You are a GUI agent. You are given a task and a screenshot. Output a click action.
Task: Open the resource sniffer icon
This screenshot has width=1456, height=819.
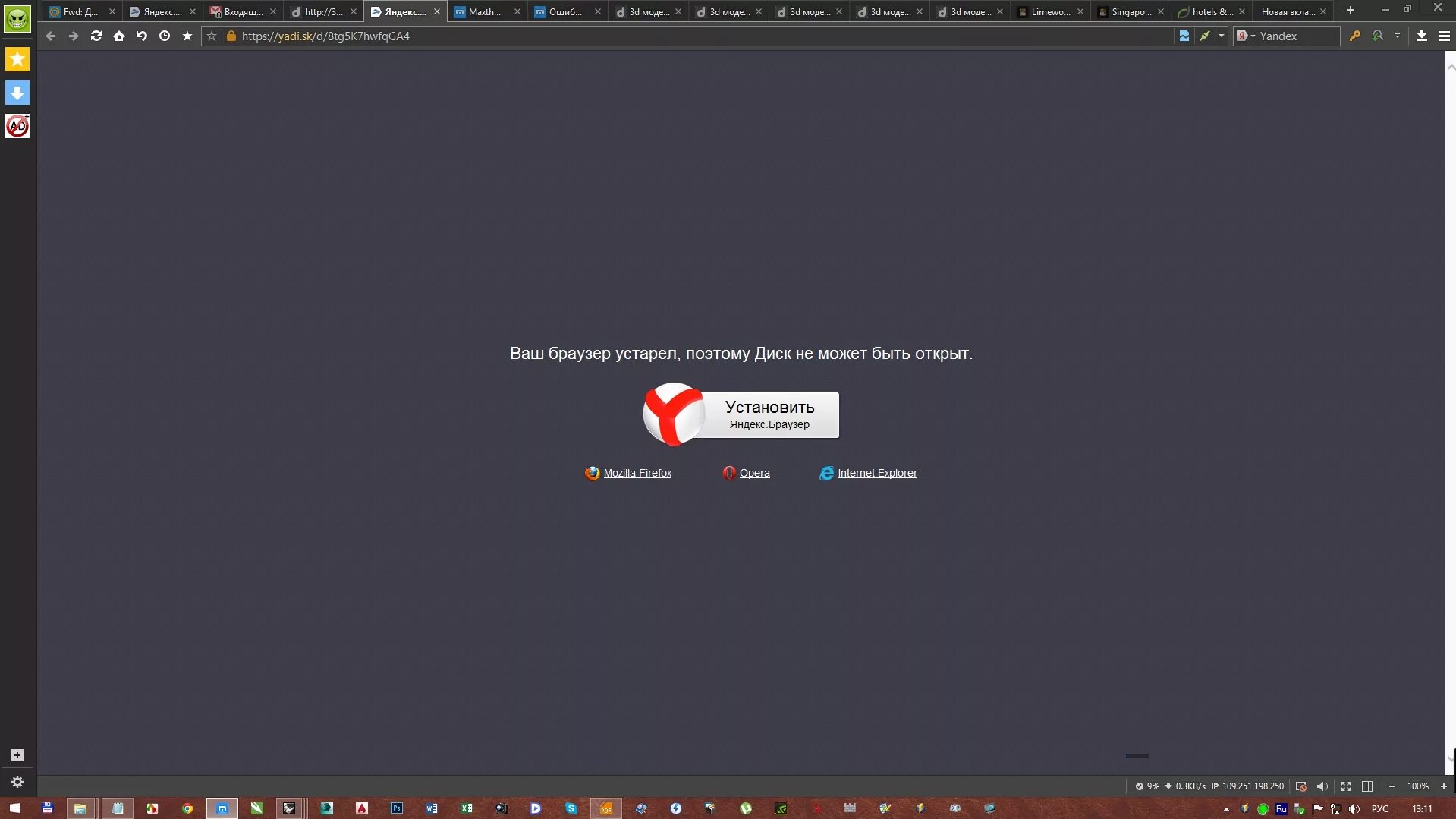pos(1378,36)
